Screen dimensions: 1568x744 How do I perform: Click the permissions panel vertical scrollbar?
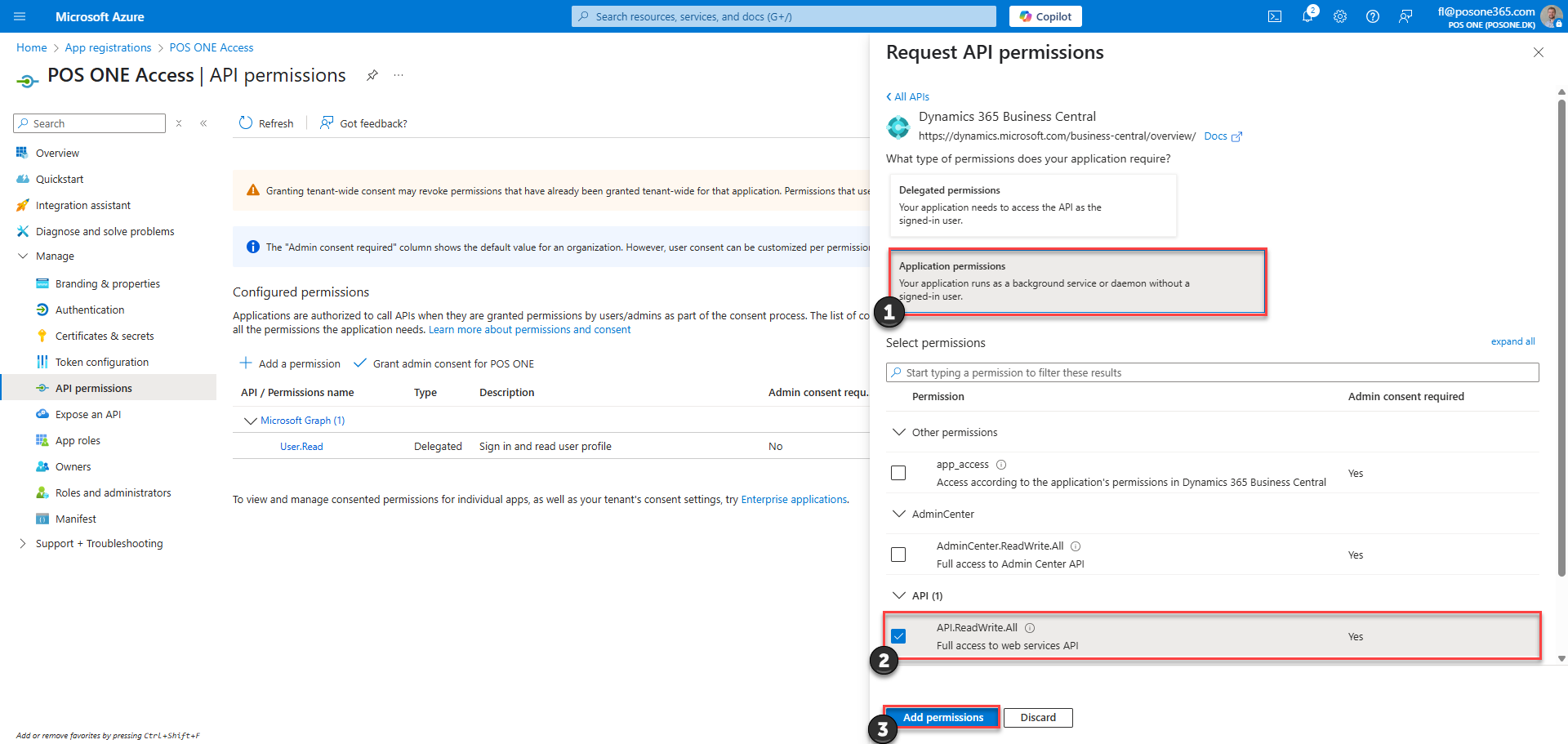coord(1561,335)
